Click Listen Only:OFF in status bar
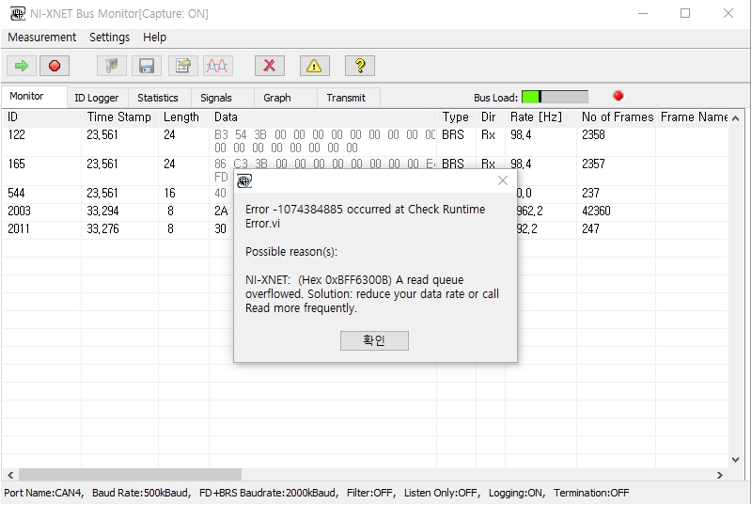 (441, 493)
